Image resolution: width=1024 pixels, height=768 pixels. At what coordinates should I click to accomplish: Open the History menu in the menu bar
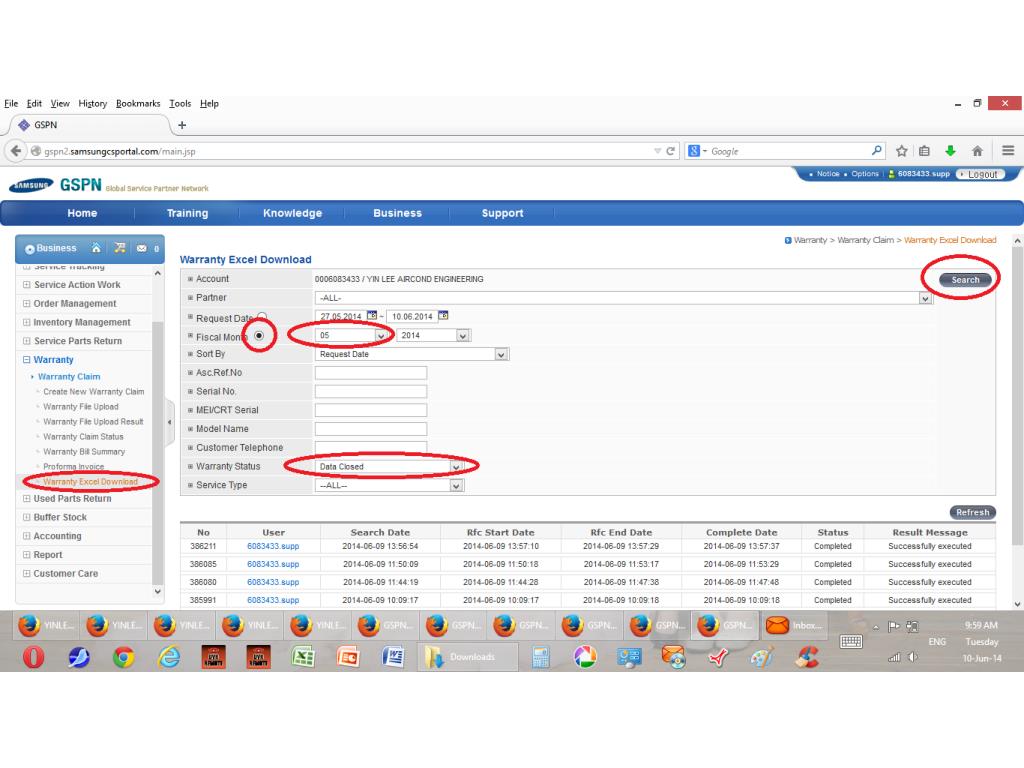92,103
